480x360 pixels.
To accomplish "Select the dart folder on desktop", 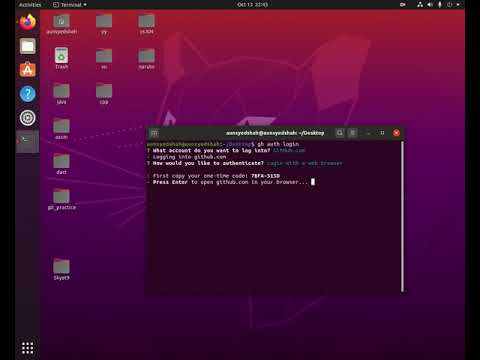I will tap(62, 164).
